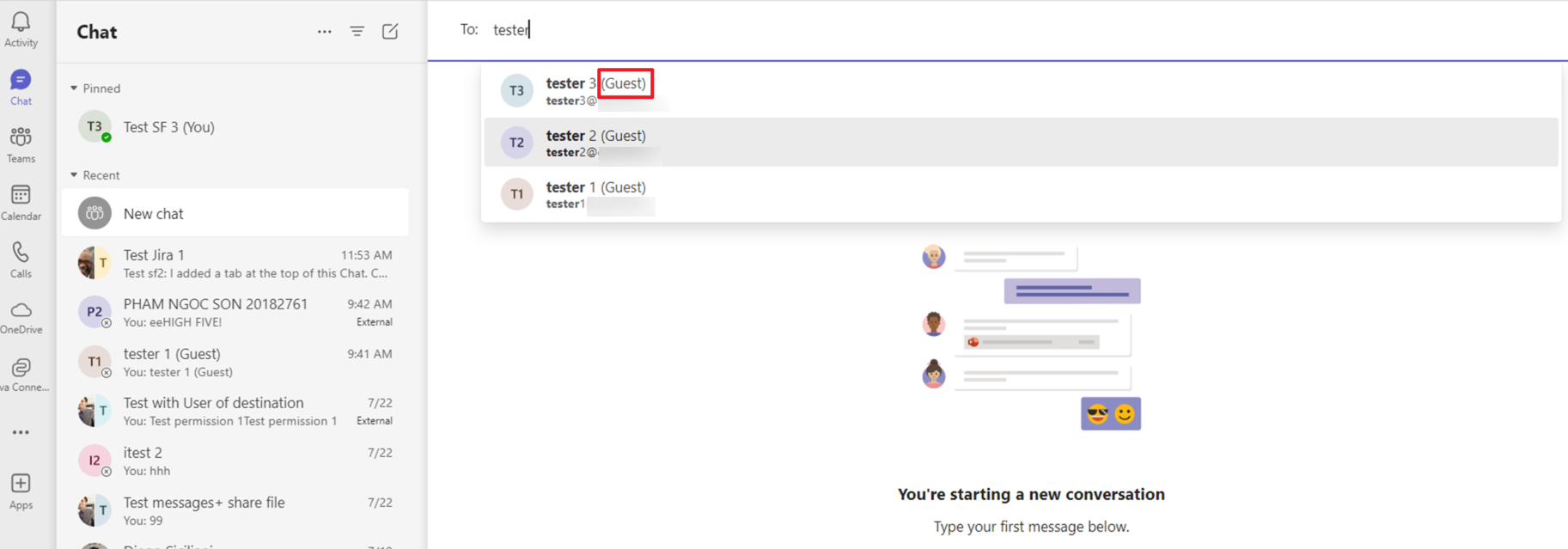Click the new conversation illustration
This screenshot has width=1568, height=549.
(x=1031, y=337)
